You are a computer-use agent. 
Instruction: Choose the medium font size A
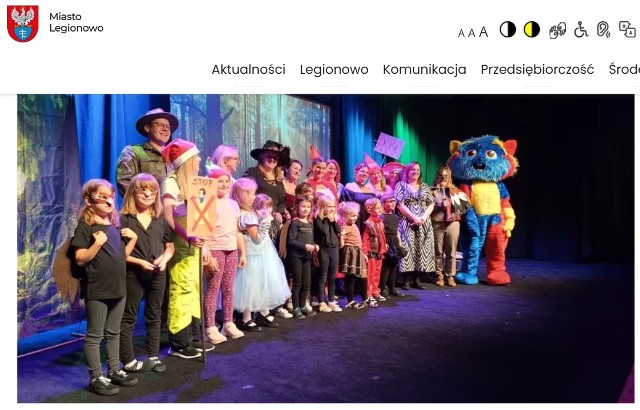471,33
